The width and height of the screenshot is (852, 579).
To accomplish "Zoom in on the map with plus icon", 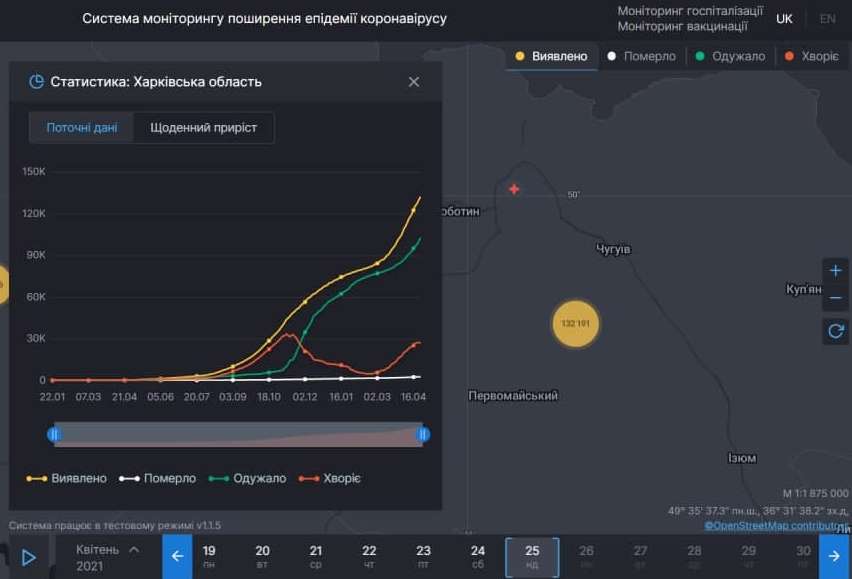I will [x=835, y=269].
